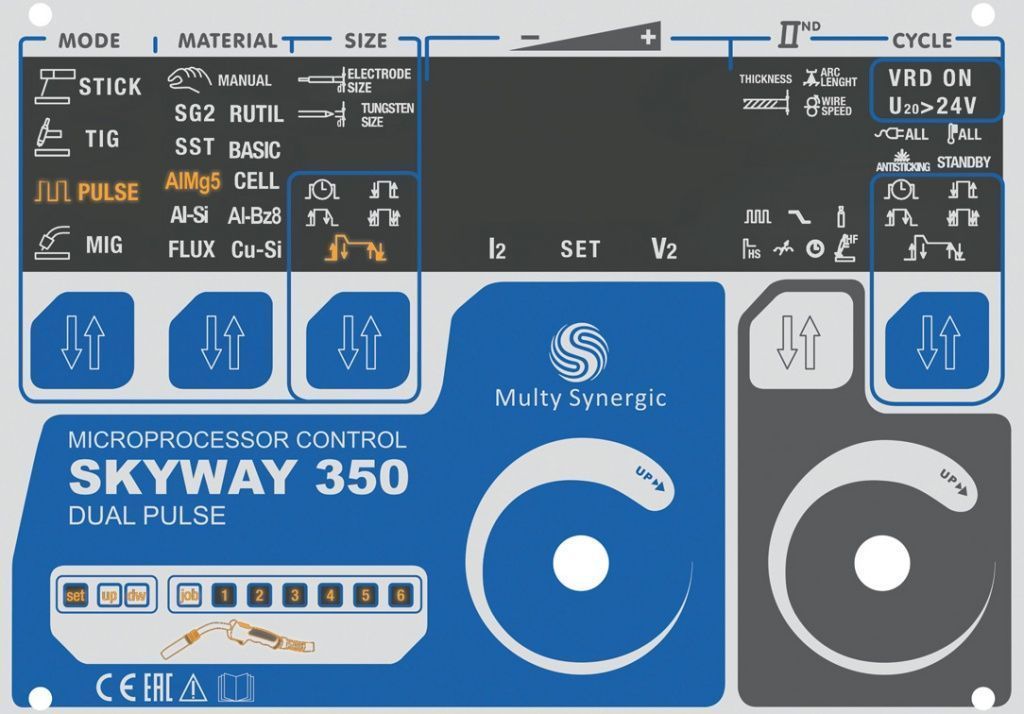Click the wire speed roller icon
Image resolution: width=1024 pixels, height=714 pixels.
(811, 106)
